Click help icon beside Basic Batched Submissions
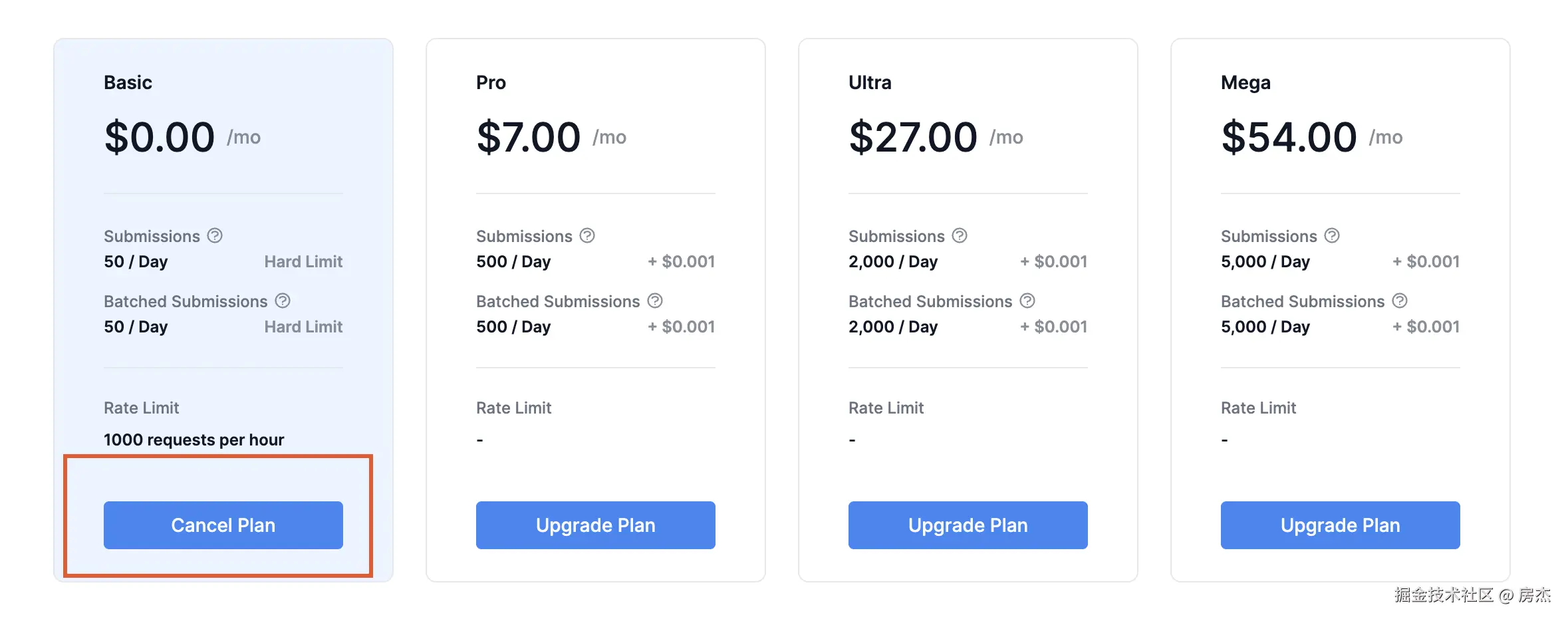 pyautogui.click(x=283, y=301)
